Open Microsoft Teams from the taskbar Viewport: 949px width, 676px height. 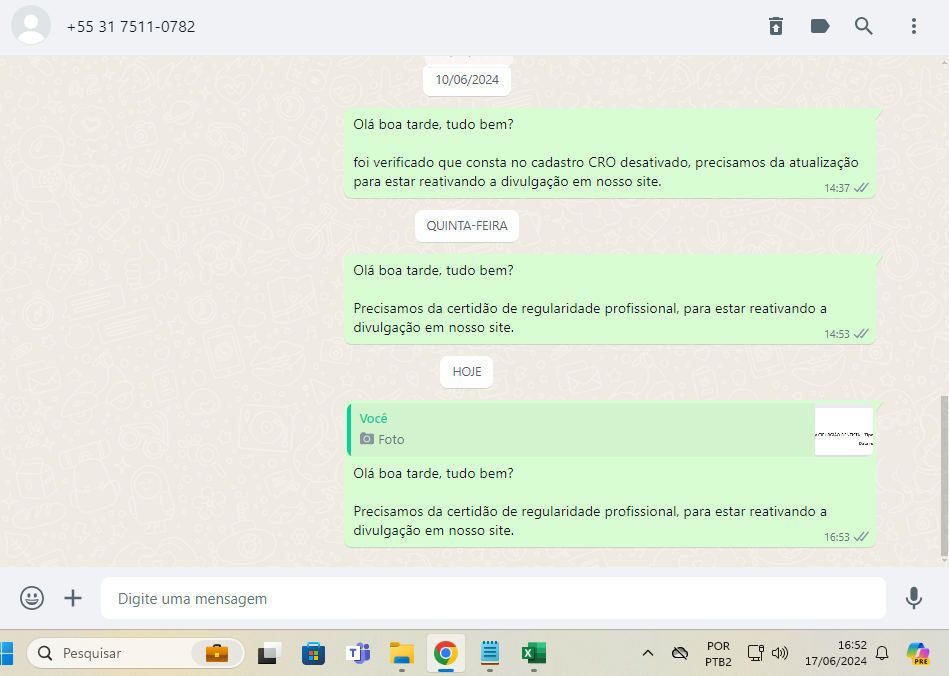(357, 653)
